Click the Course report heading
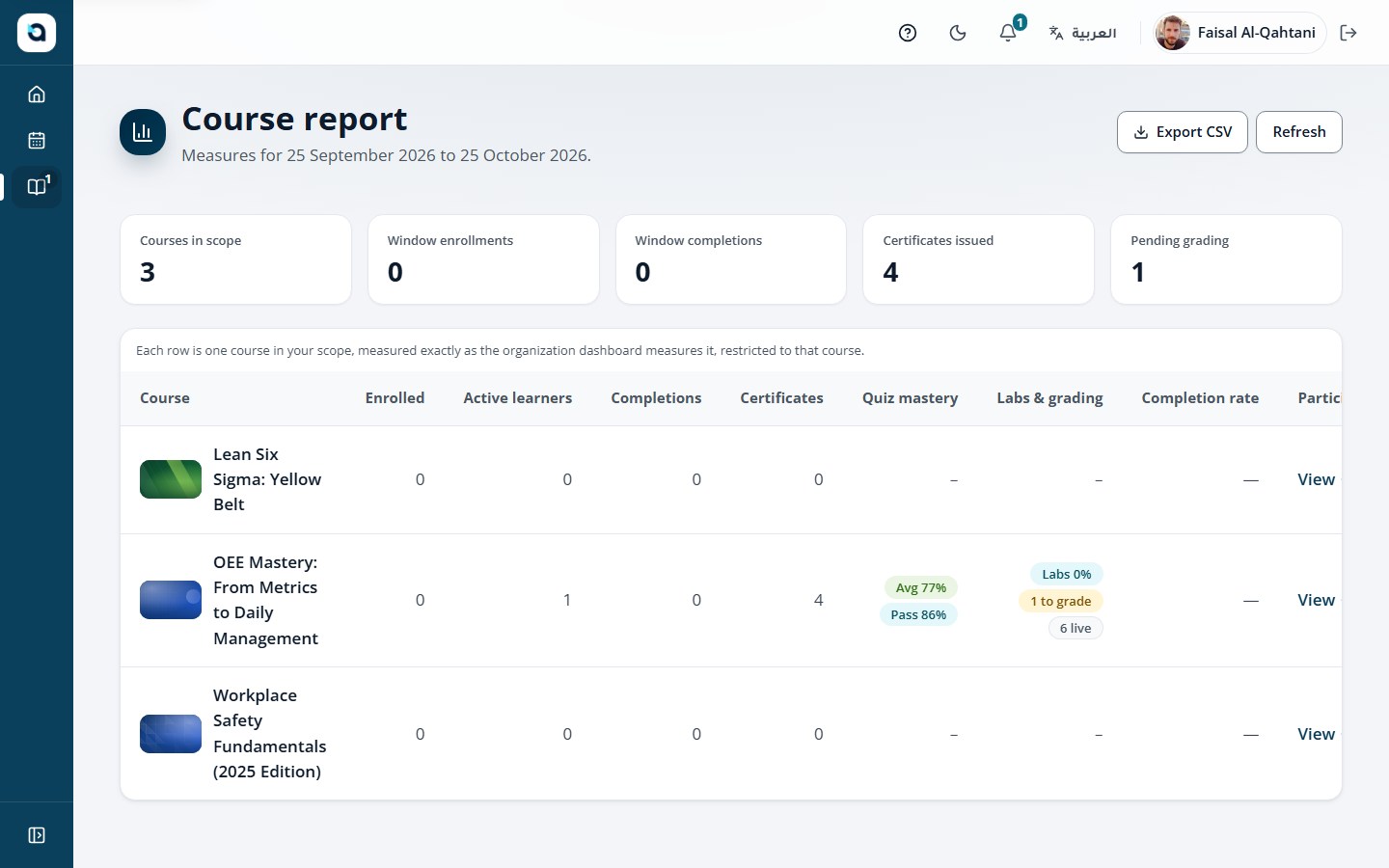Viewport: 1389px width, 868px height. [x=294, y=119]
